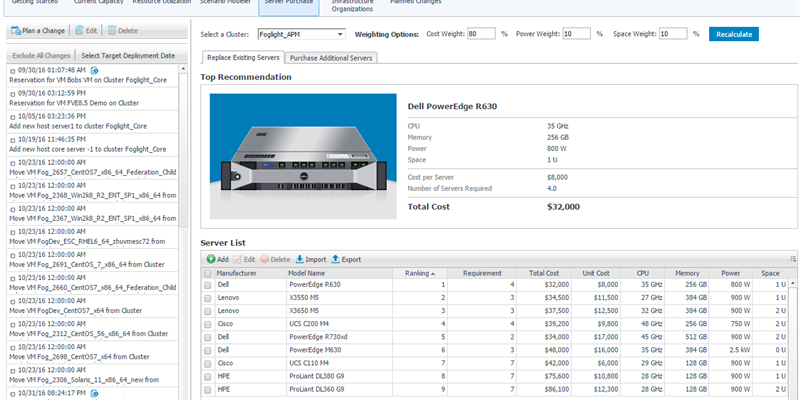Click the Edit pencil icon in Server List

click(238, 259)
